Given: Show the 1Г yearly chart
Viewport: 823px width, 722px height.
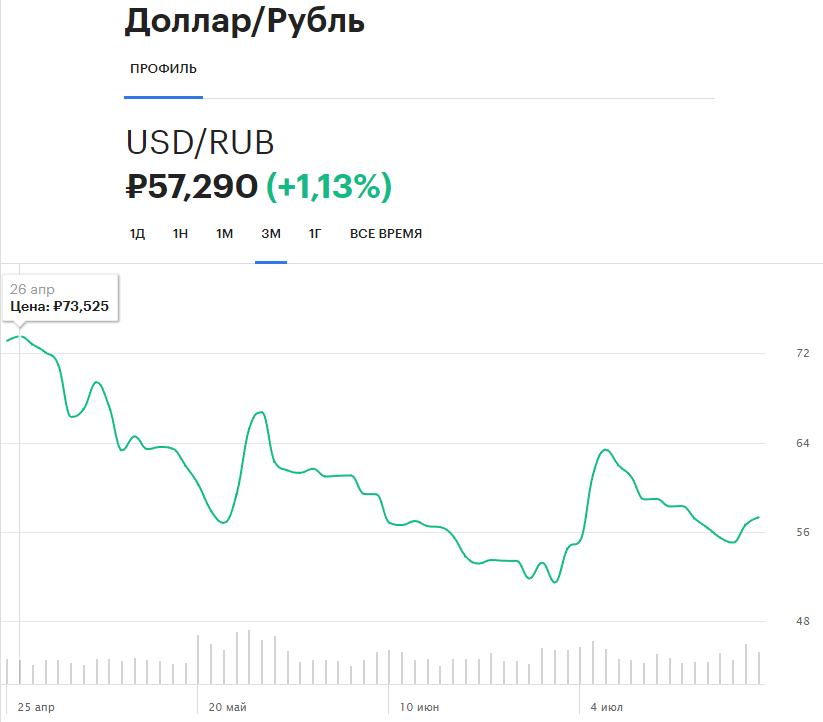Looking at the screenshot, I should coord(315,234).
